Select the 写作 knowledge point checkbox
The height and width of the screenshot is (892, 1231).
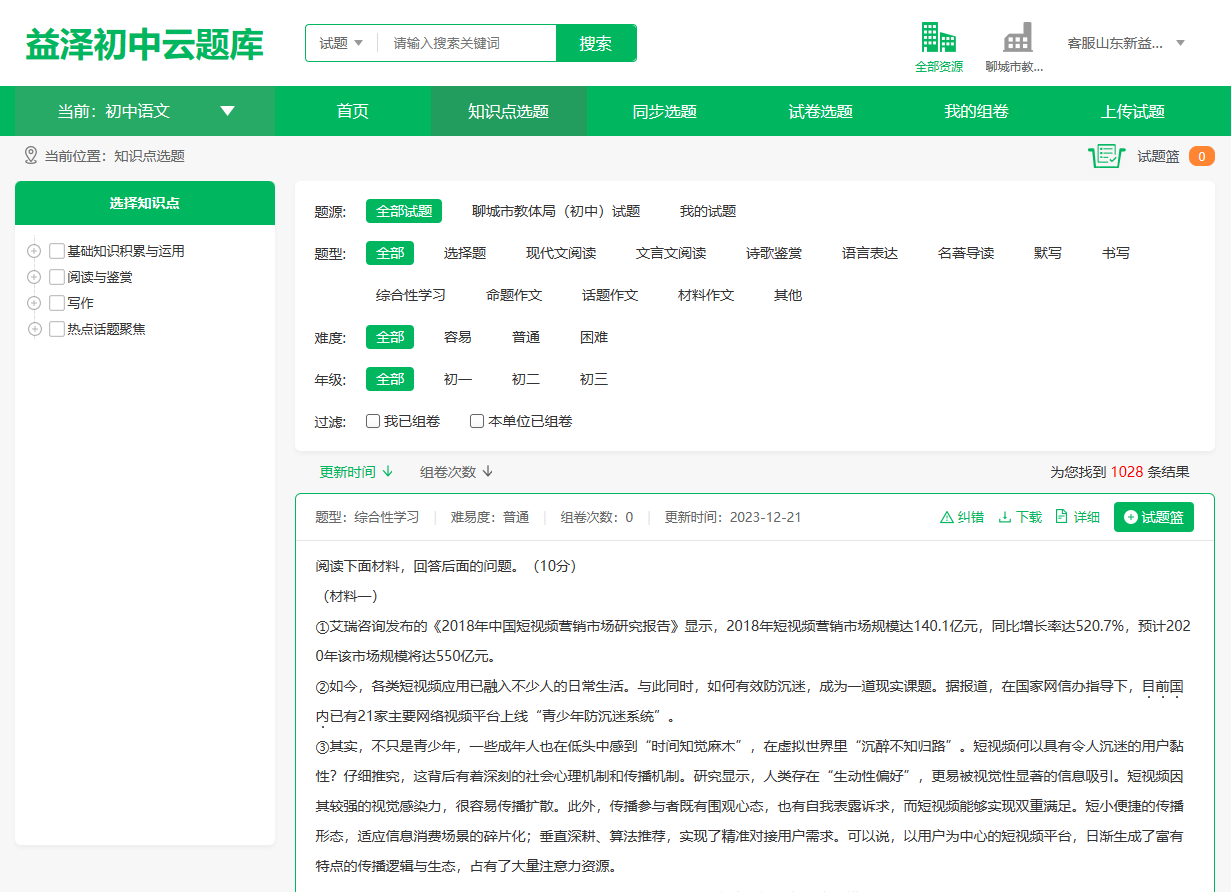[56, 302]
